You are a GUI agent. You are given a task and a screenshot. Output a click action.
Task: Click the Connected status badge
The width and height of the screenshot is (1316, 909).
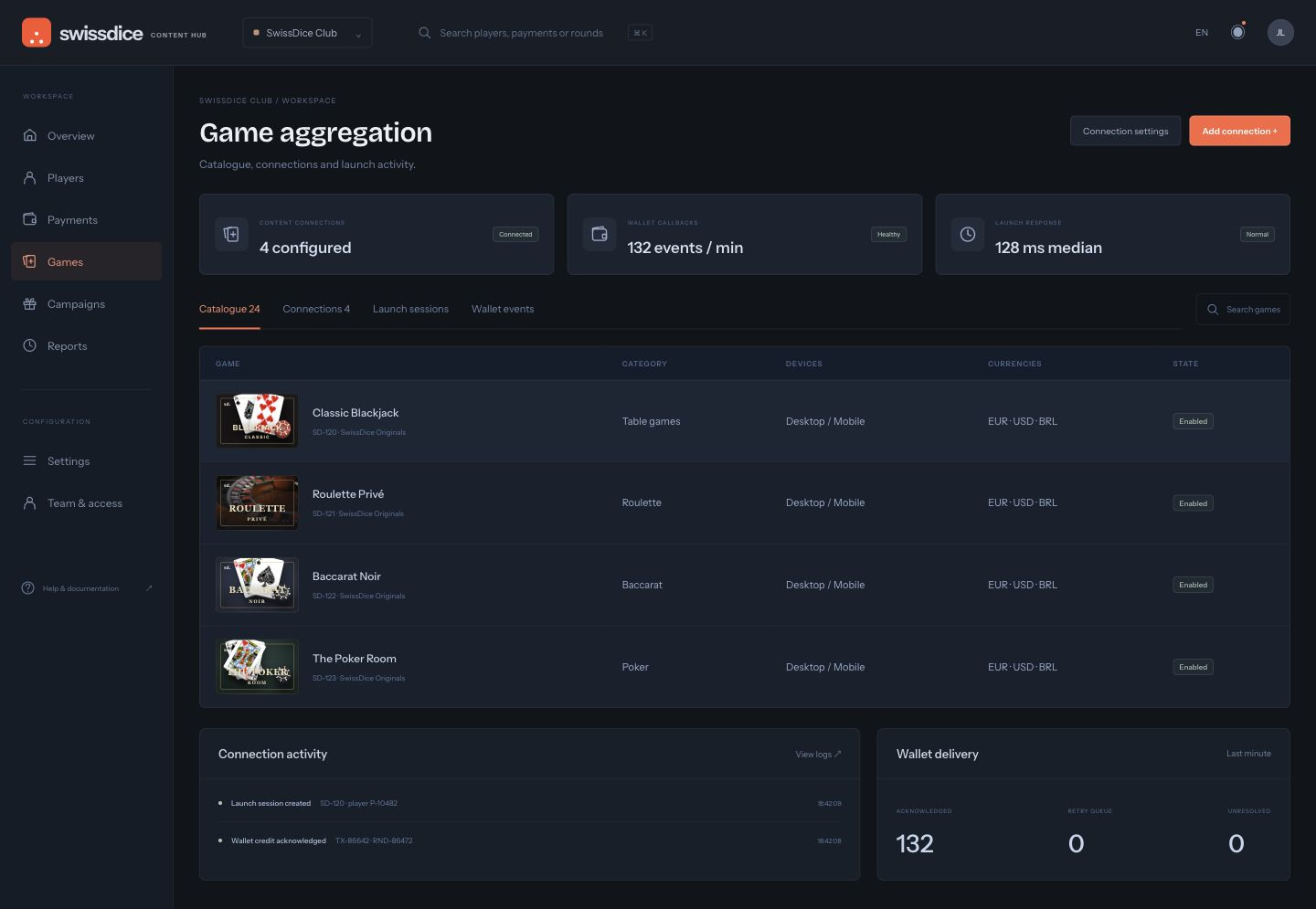pos(515,235)
